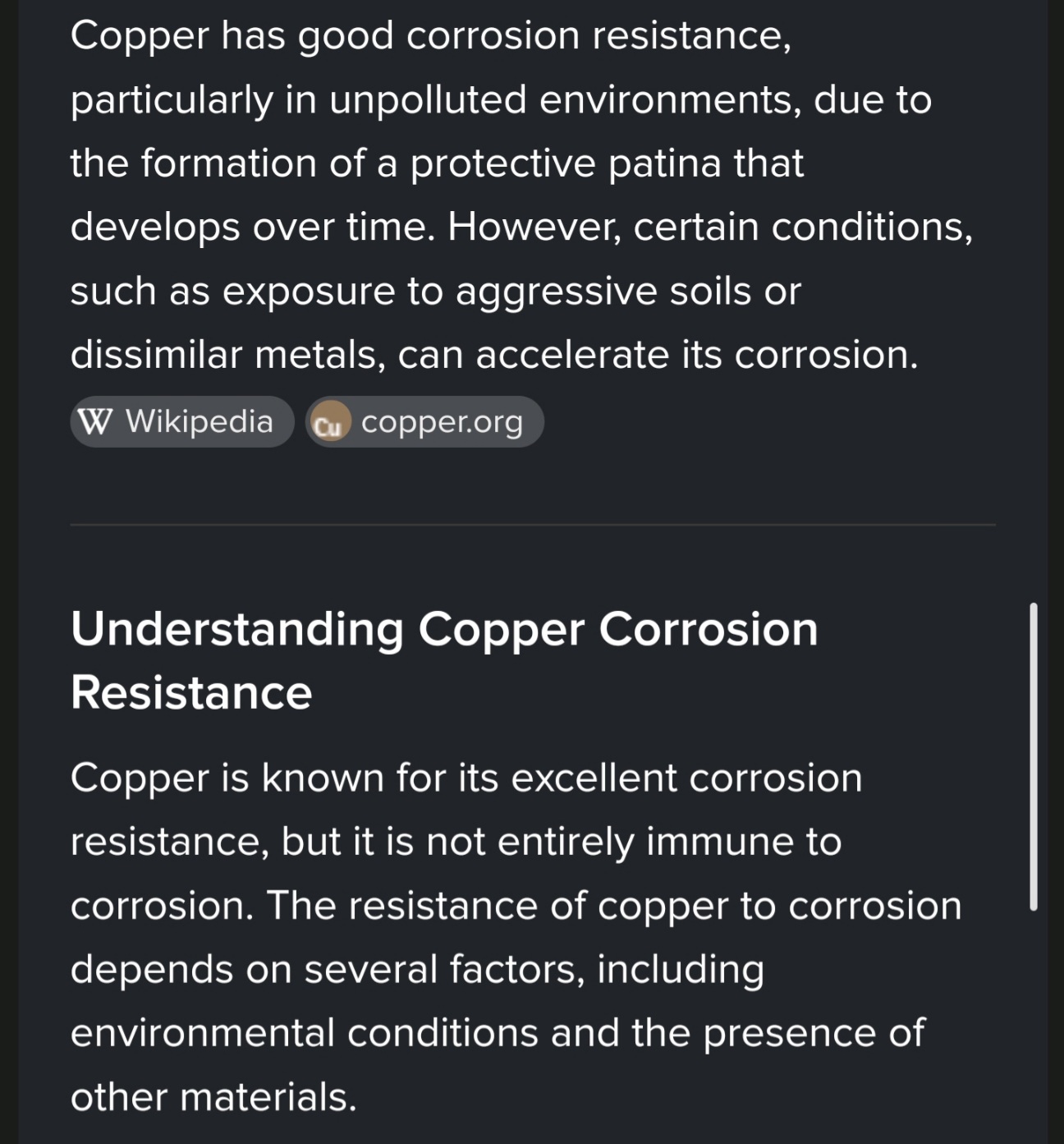Screen dimensions: 1064x1144
Task: Click the word 'Resistance' in the heading
Action: point(191,692)
